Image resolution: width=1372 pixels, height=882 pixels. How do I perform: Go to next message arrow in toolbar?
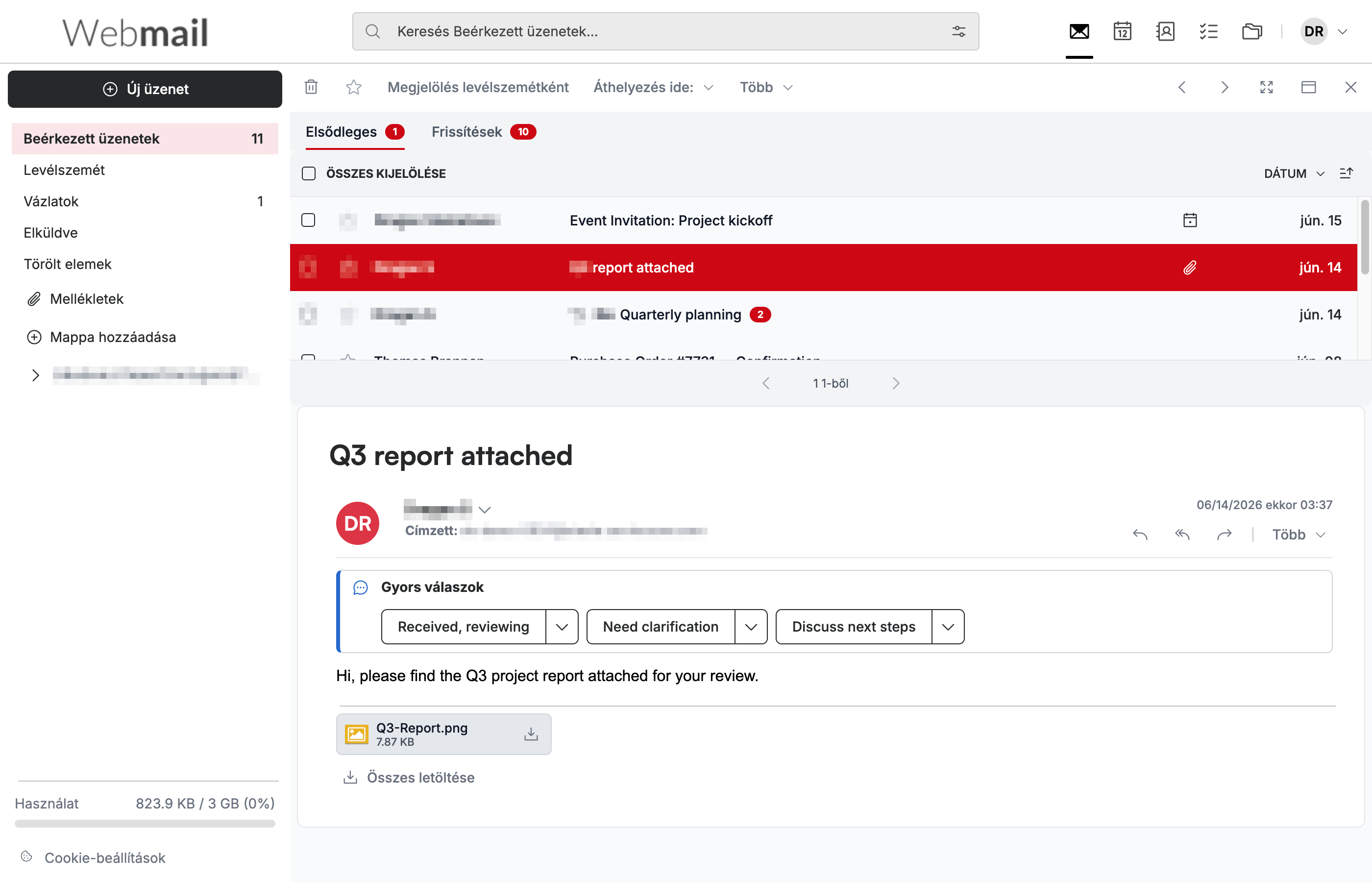[x=1224, y=87]
